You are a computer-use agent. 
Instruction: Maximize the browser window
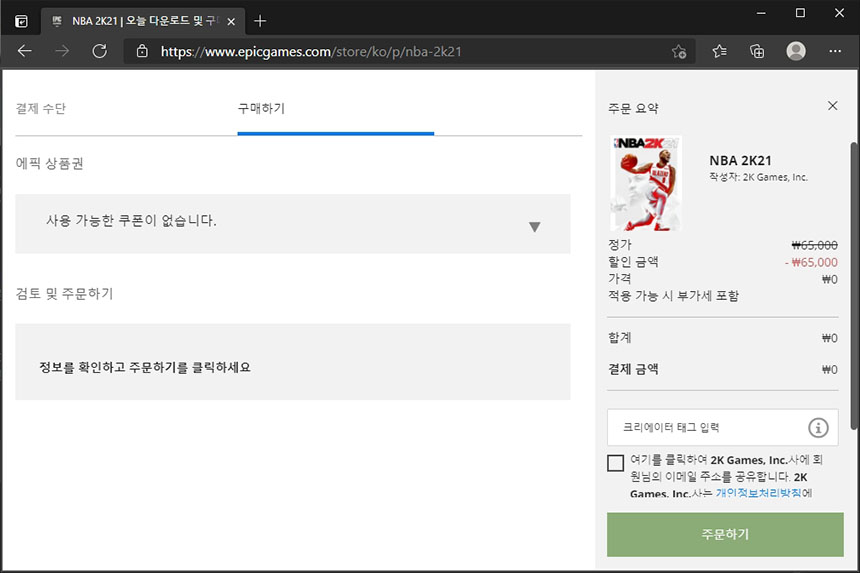800,13
